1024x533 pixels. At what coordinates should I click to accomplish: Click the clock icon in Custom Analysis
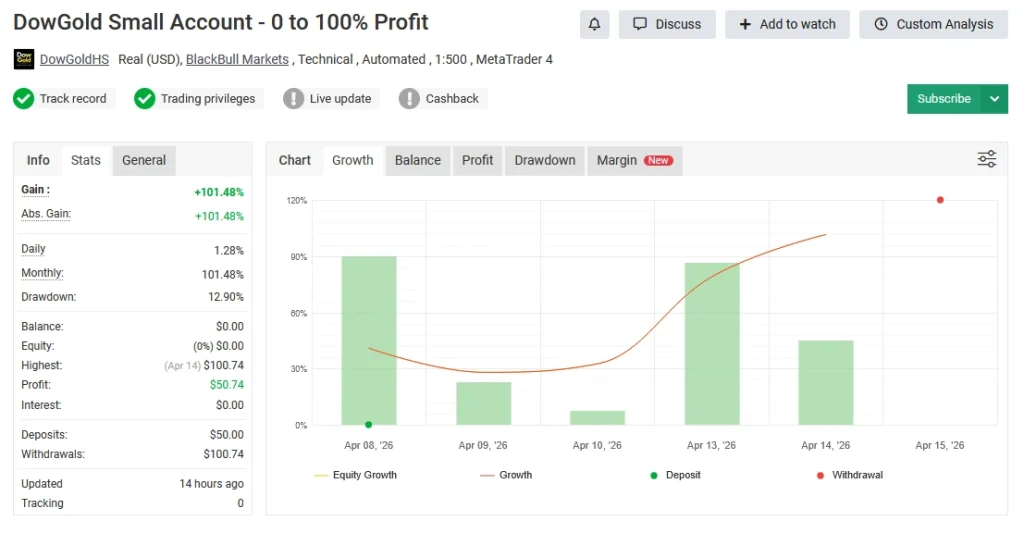(881, 24)
